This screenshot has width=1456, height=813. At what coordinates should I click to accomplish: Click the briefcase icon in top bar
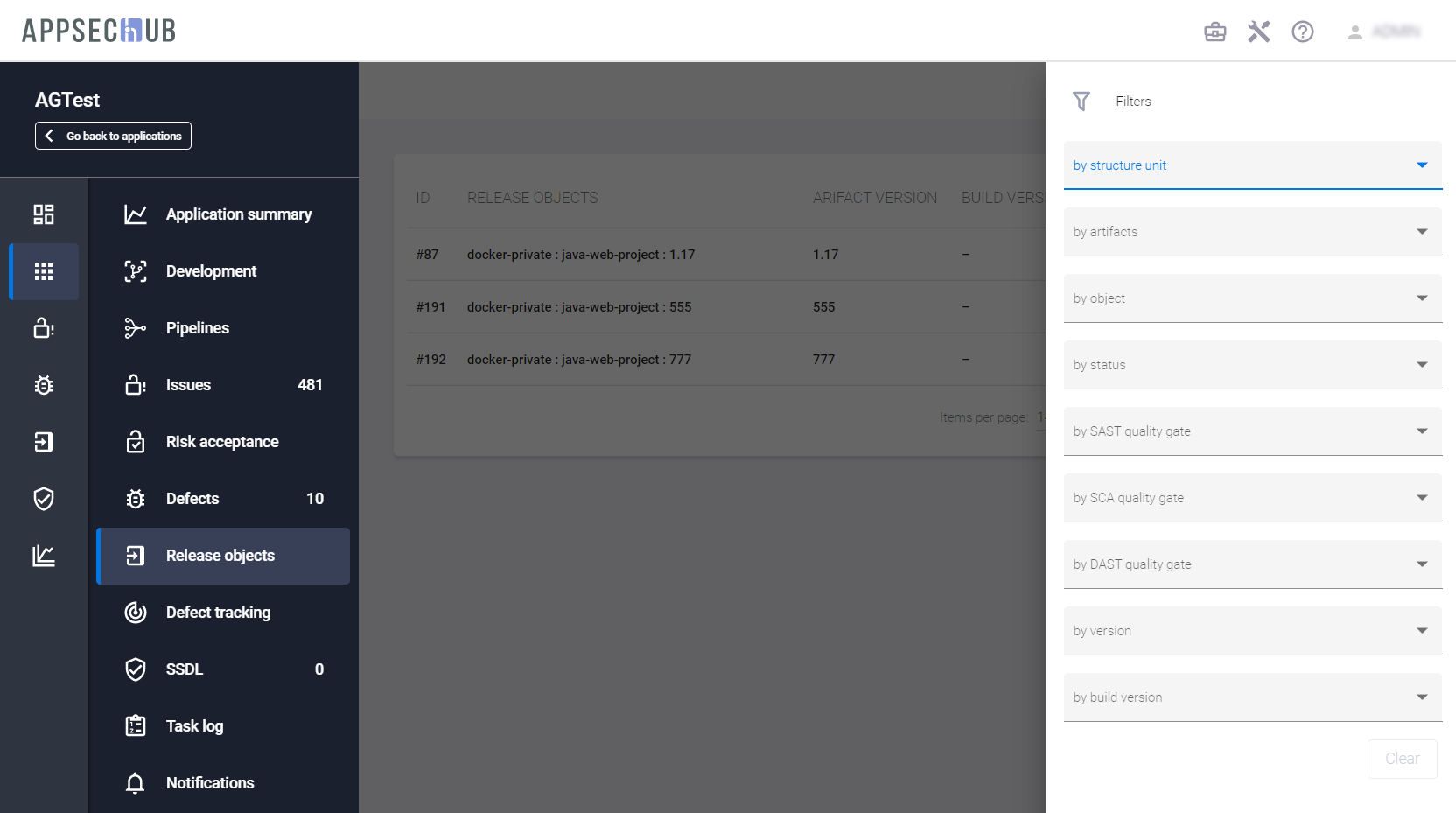pyautogui.click(x=1214, y=32)
